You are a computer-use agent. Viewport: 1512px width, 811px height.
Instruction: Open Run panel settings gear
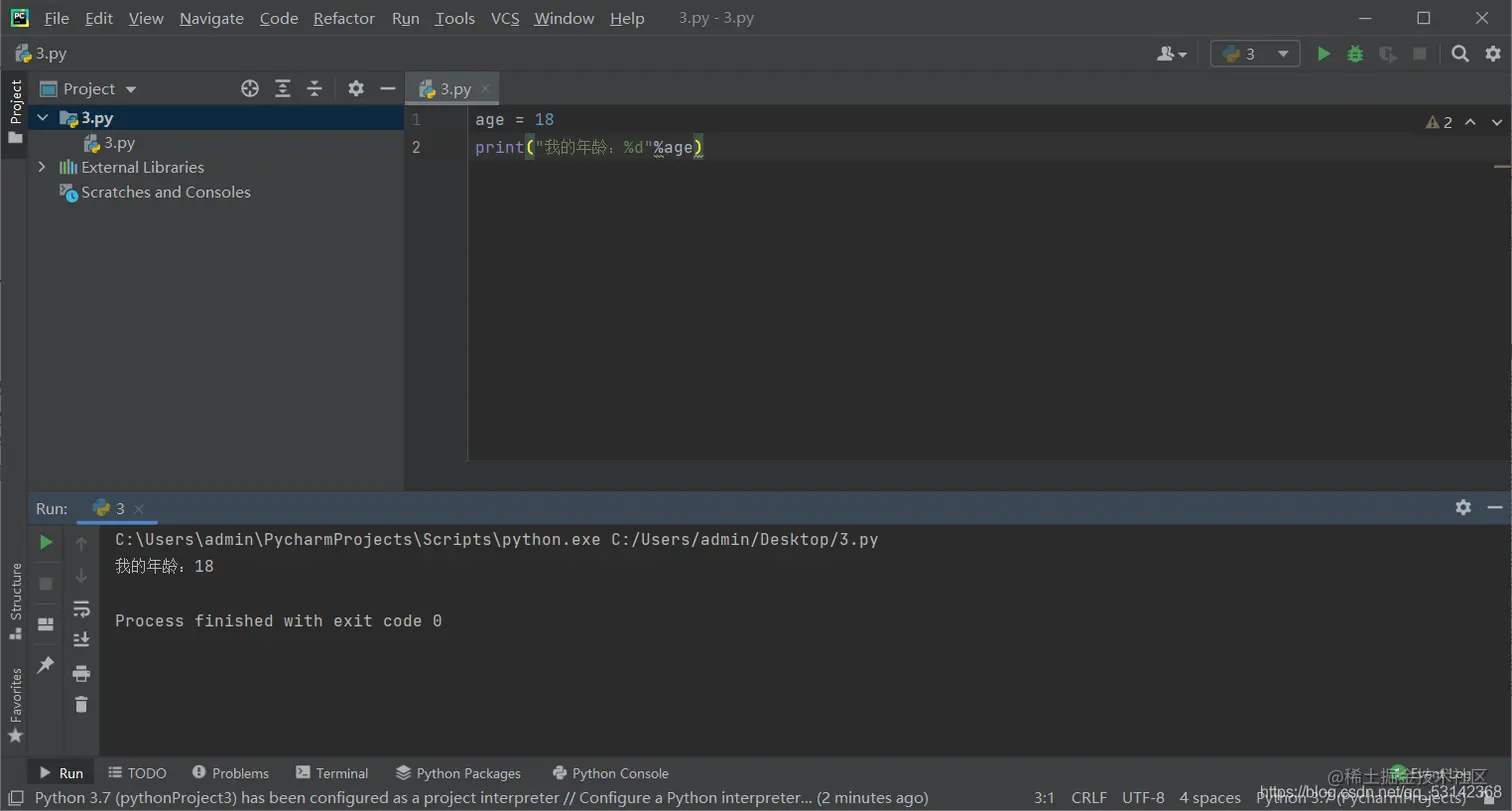point(1463,508)
